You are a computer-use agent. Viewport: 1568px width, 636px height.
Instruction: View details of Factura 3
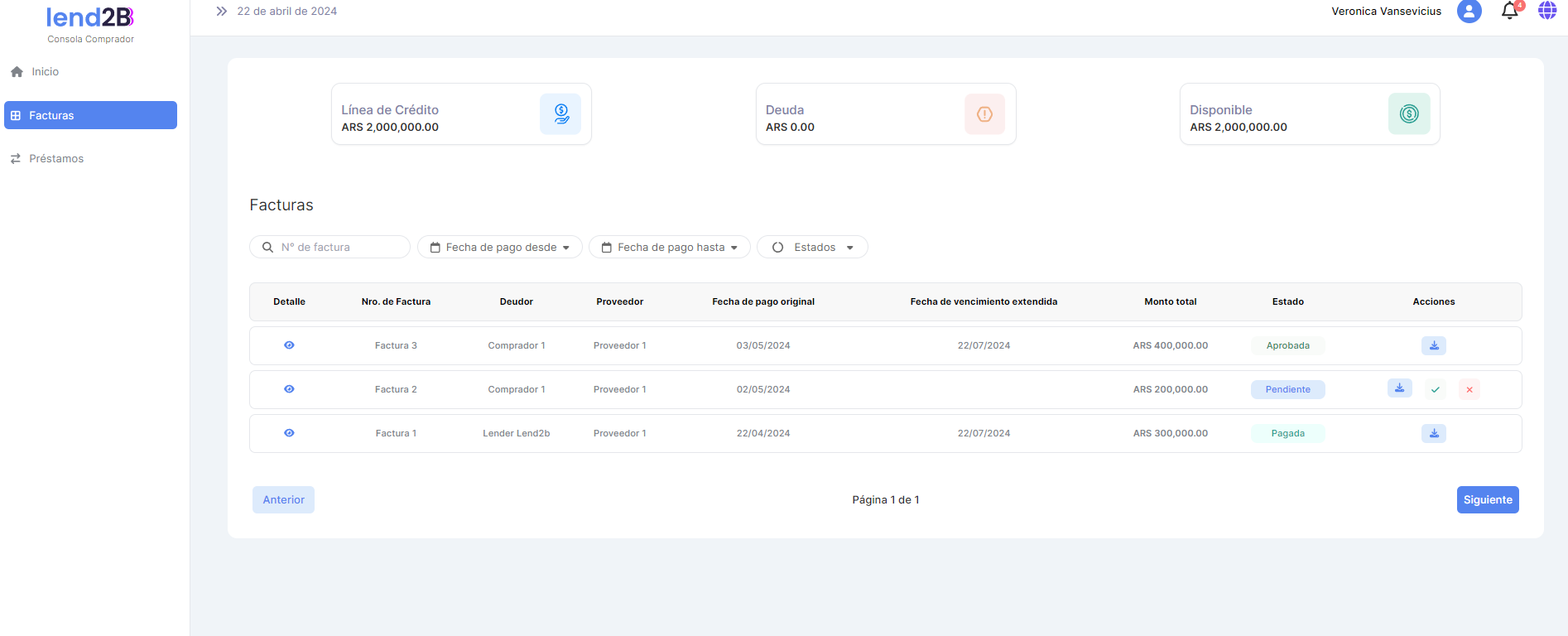coord(289,345)
